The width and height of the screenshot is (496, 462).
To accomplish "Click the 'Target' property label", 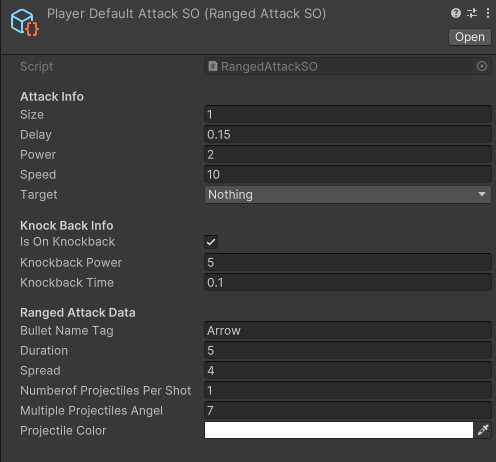I will [39, 195].
